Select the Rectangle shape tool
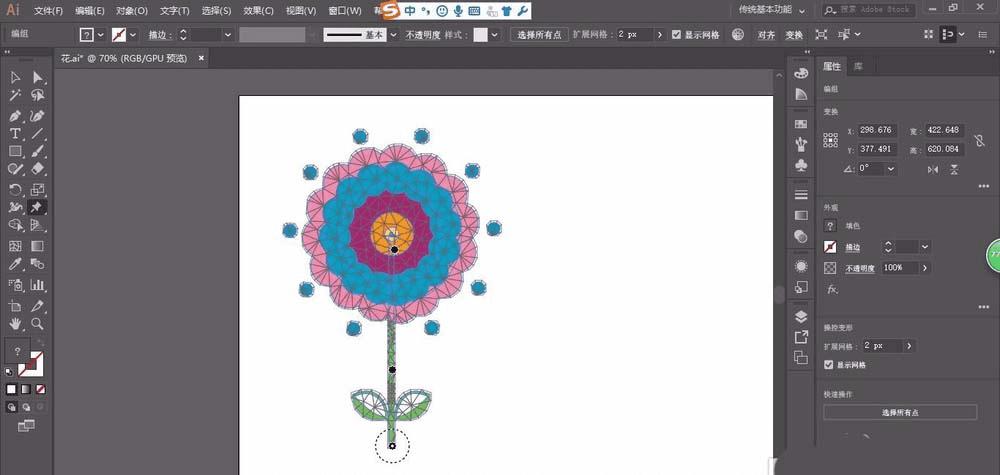This screenshot has width=1000, height=475. click(x=16, y=152)
